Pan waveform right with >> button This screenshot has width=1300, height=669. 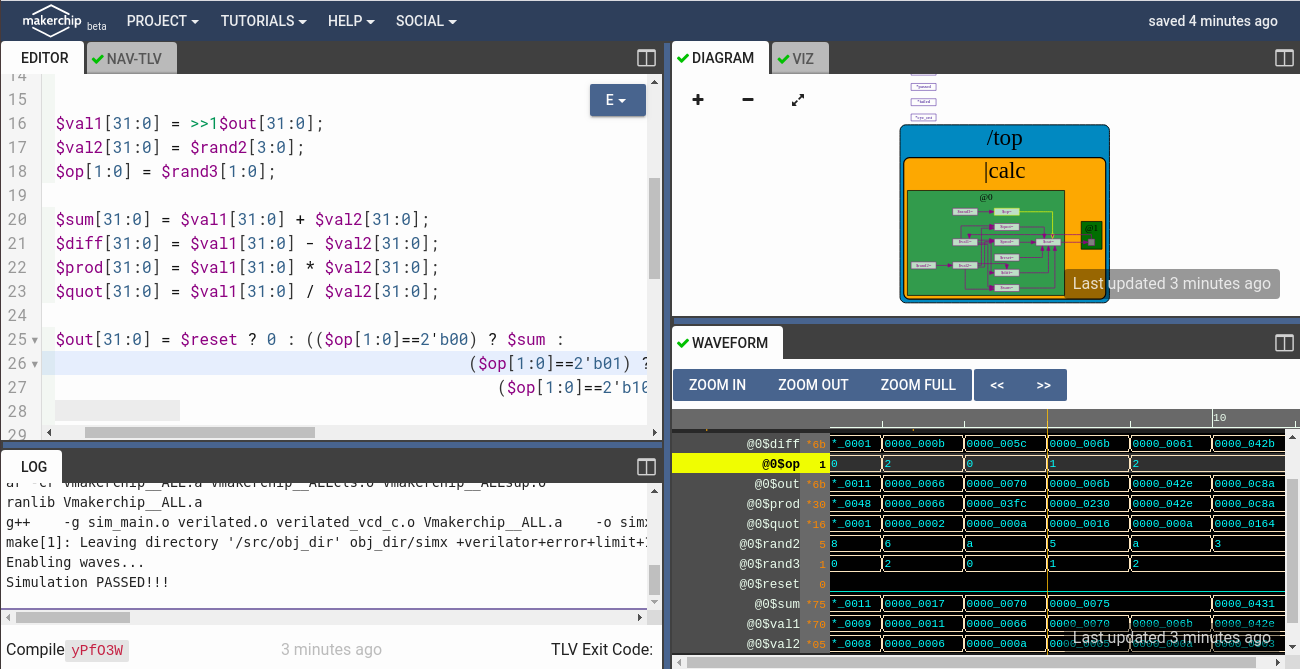tap(1043, 385)
